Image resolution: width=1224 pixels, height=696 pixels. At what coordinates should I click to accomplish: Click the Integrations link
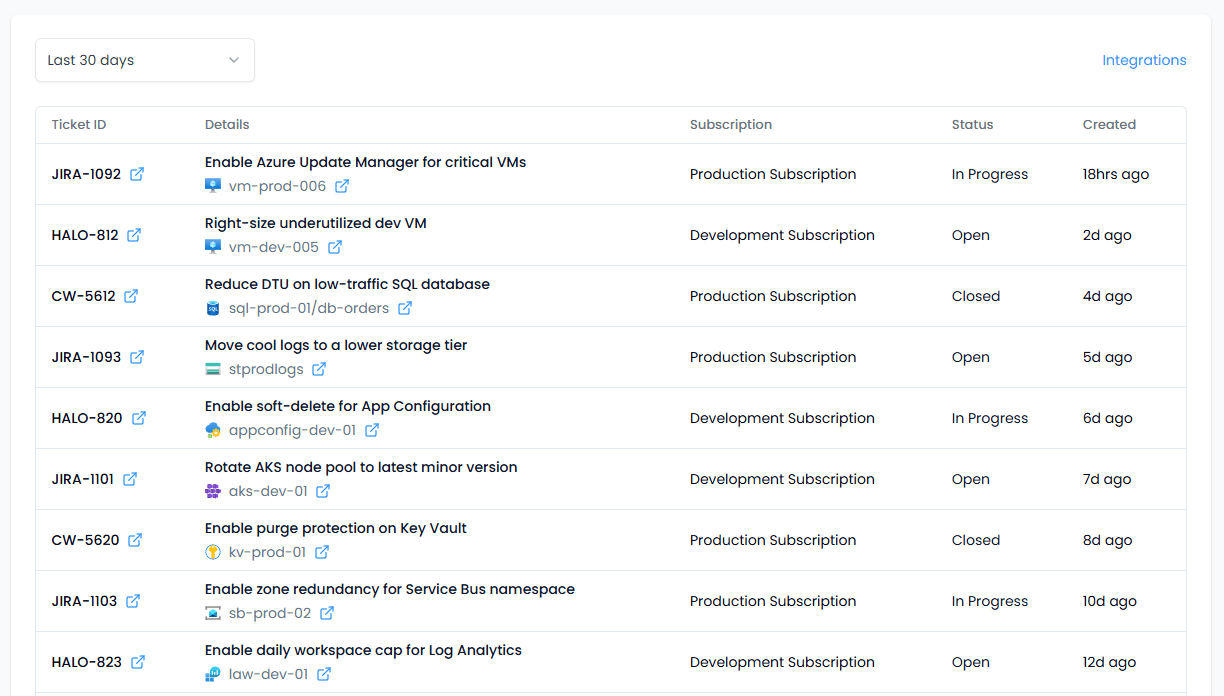(1144, 60)
